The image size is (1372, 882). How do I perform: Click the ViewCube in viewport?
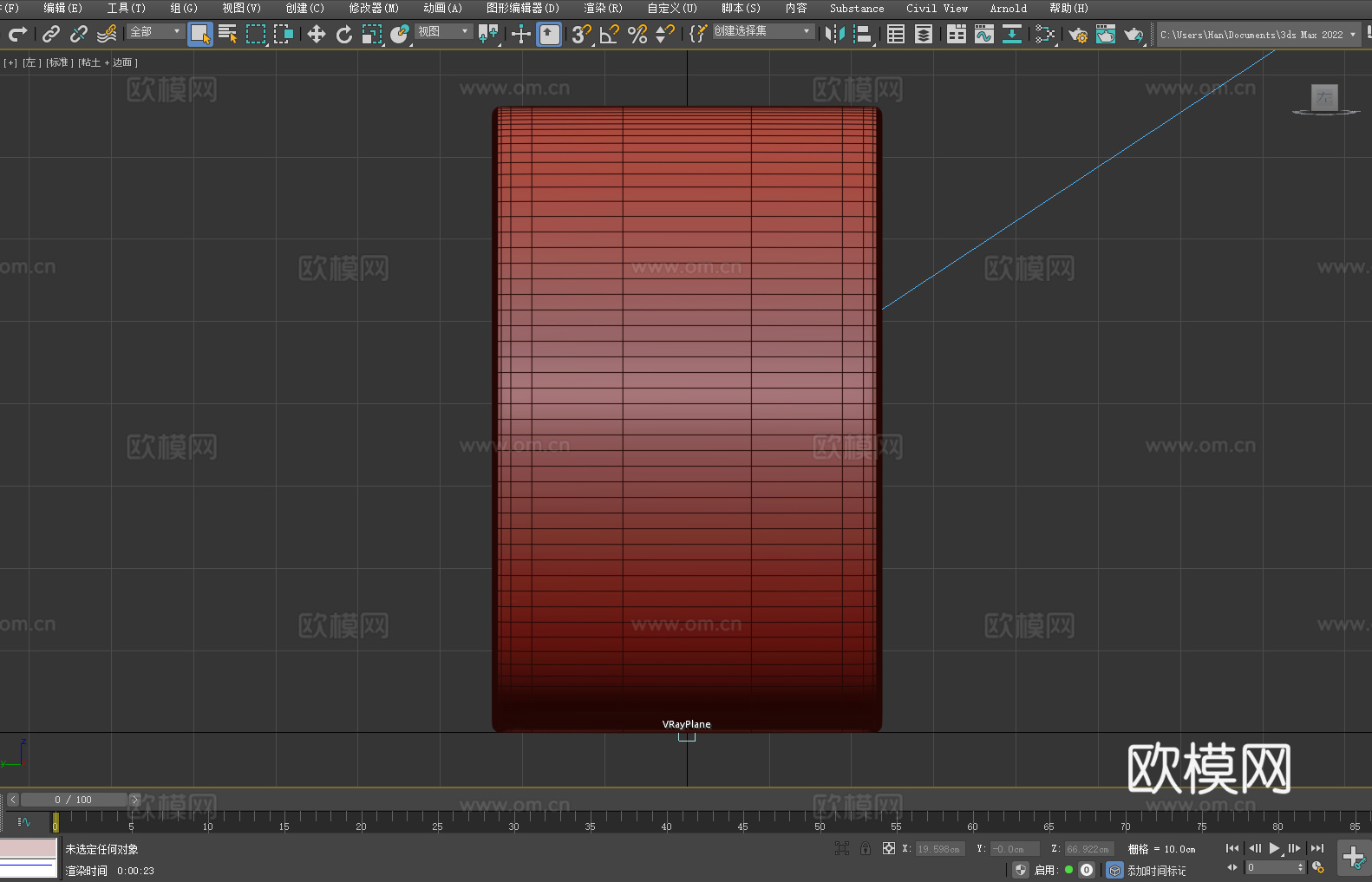pos(1325,100)
